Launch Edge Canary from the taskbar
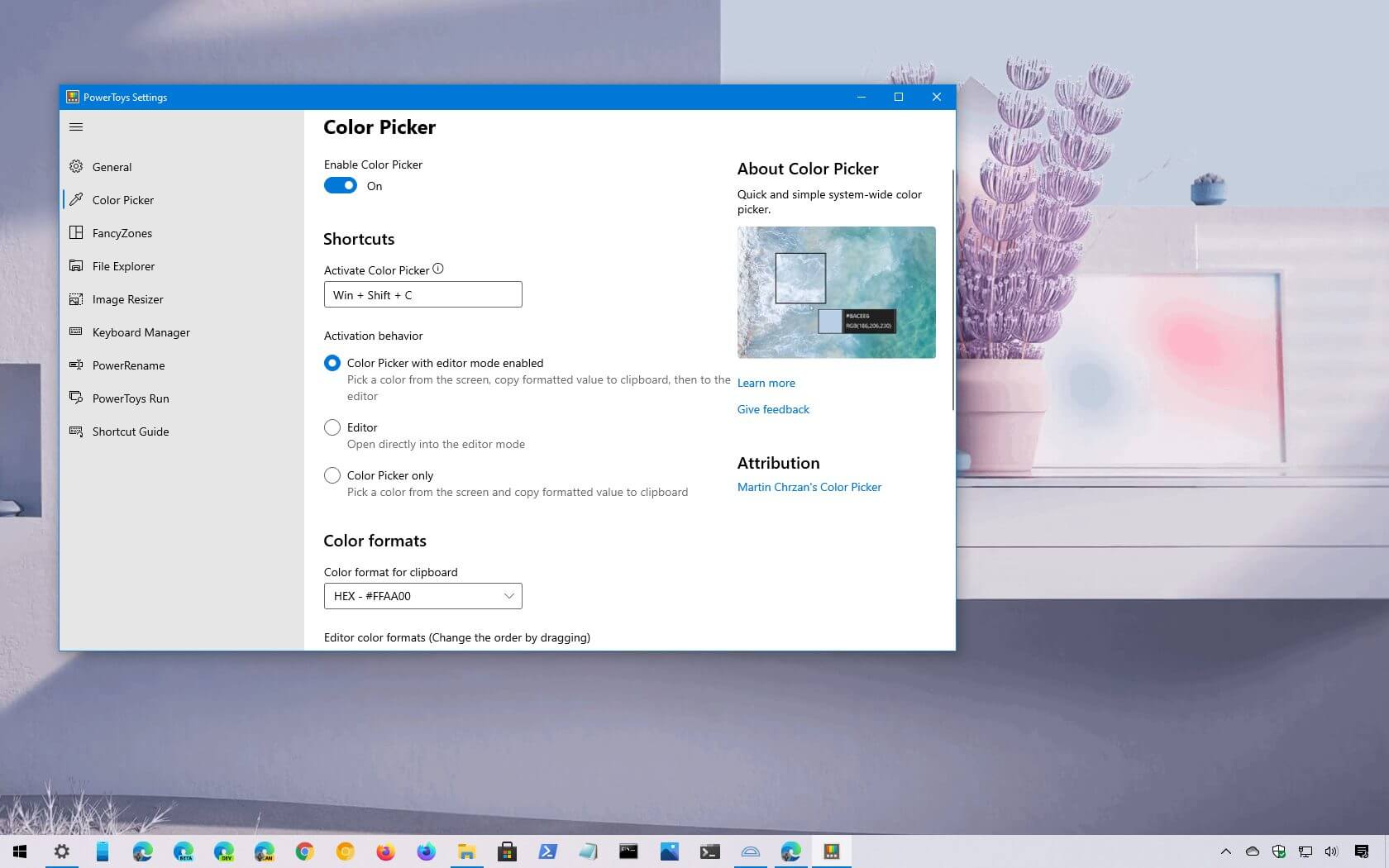 pos(264,851)
